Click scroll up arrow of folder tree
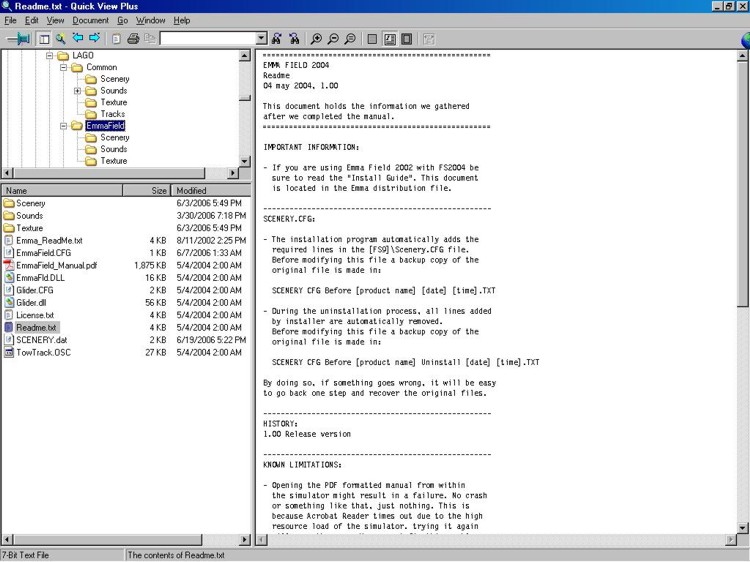Screen dimensions: 750x562 [x=245, y=55]
